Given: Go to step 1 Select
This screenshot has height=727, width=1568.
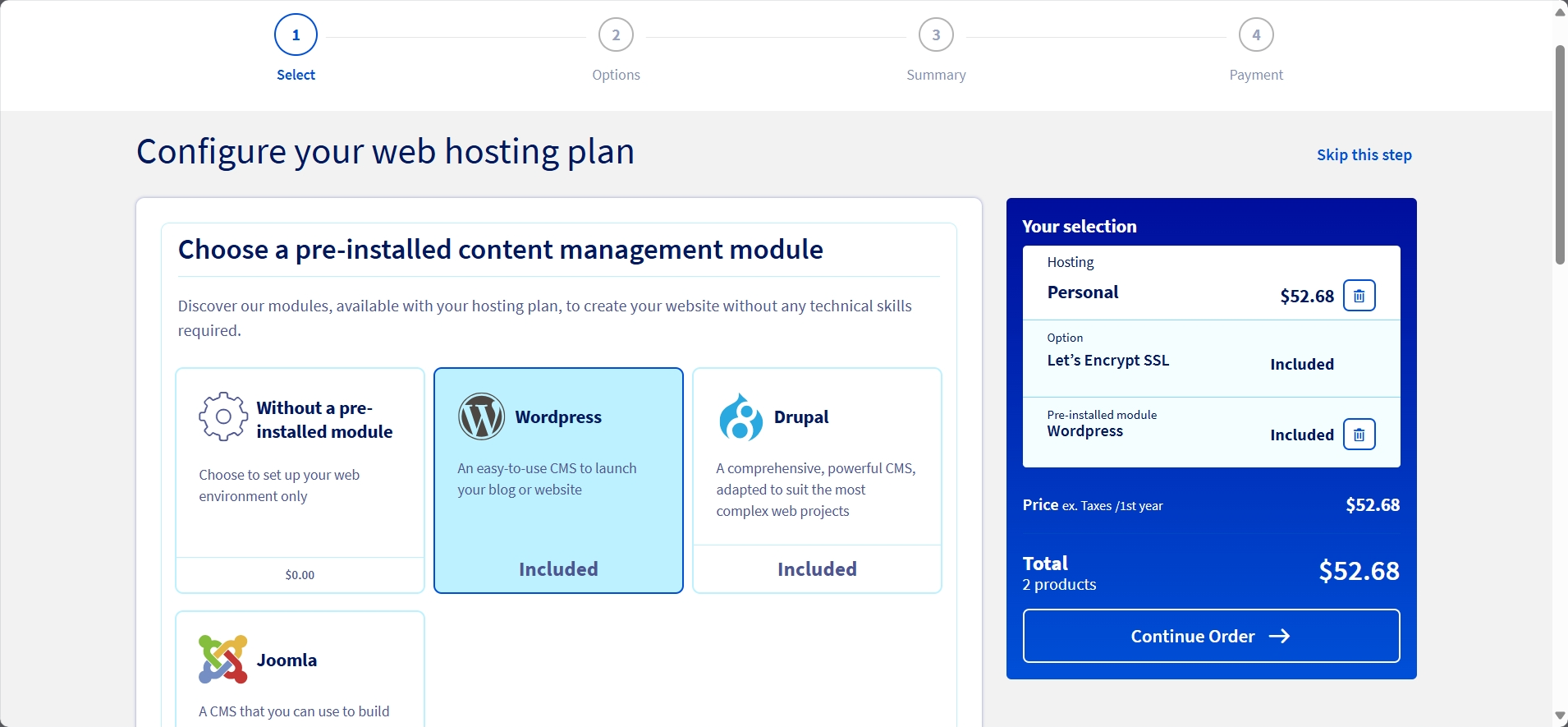Looking at the screenshot, I should (296, 35).
